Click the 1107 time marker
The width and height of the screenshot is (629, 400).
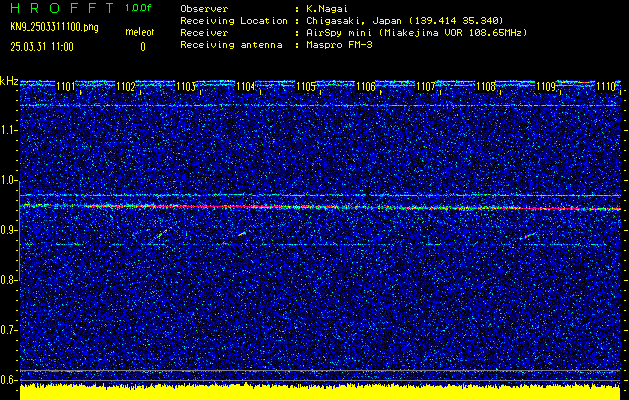(x=426, y=86)
